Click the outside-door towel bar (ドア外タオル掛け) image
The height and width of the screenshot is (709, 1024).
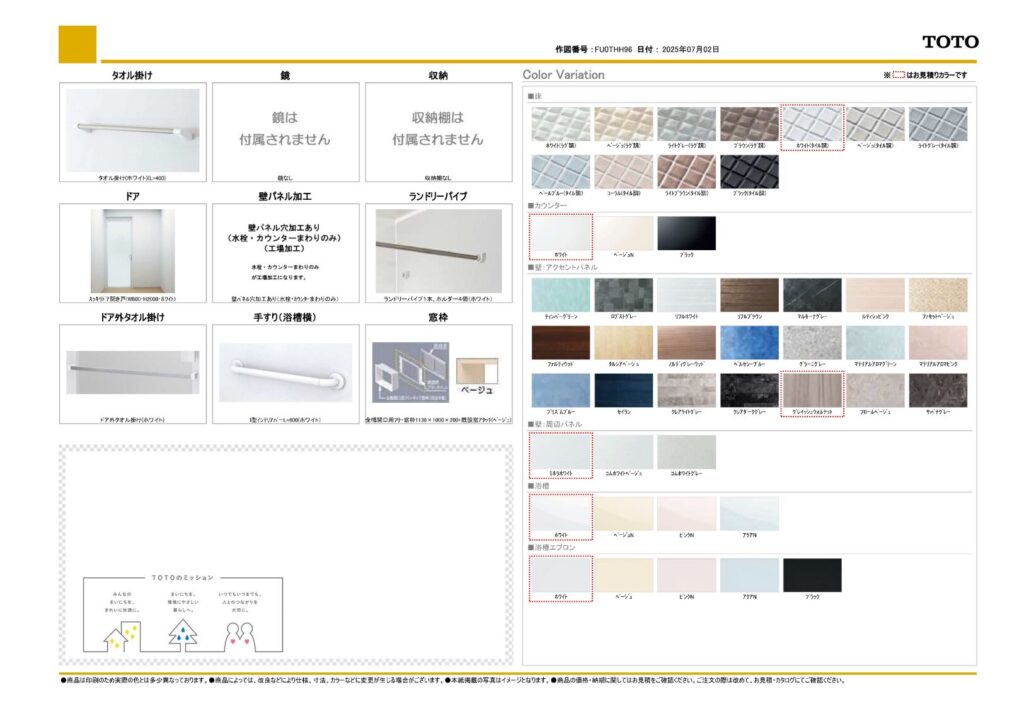[x=133, y=372]
